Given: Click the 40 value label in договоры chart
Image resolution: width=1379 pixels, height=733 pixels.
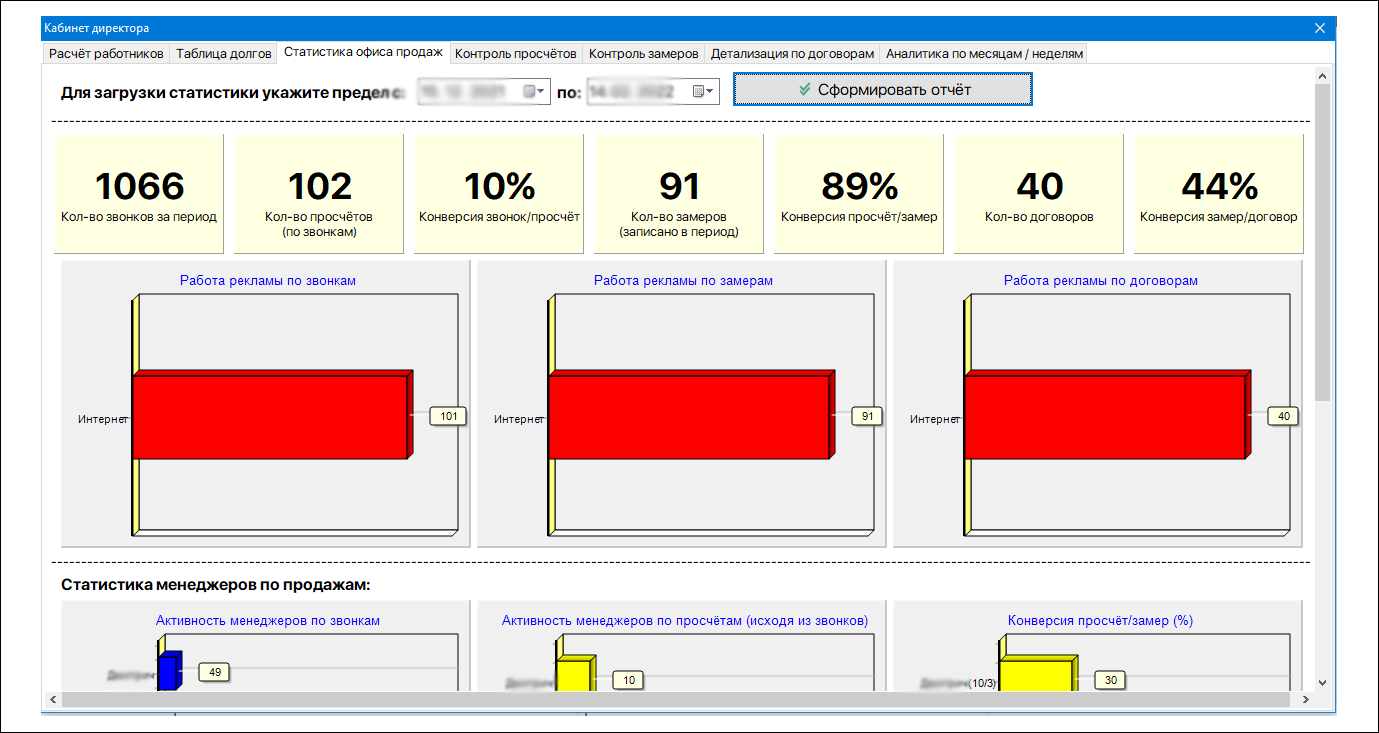Looking at the screenshot, I should pyautogui.click(x=1282, y=416).
